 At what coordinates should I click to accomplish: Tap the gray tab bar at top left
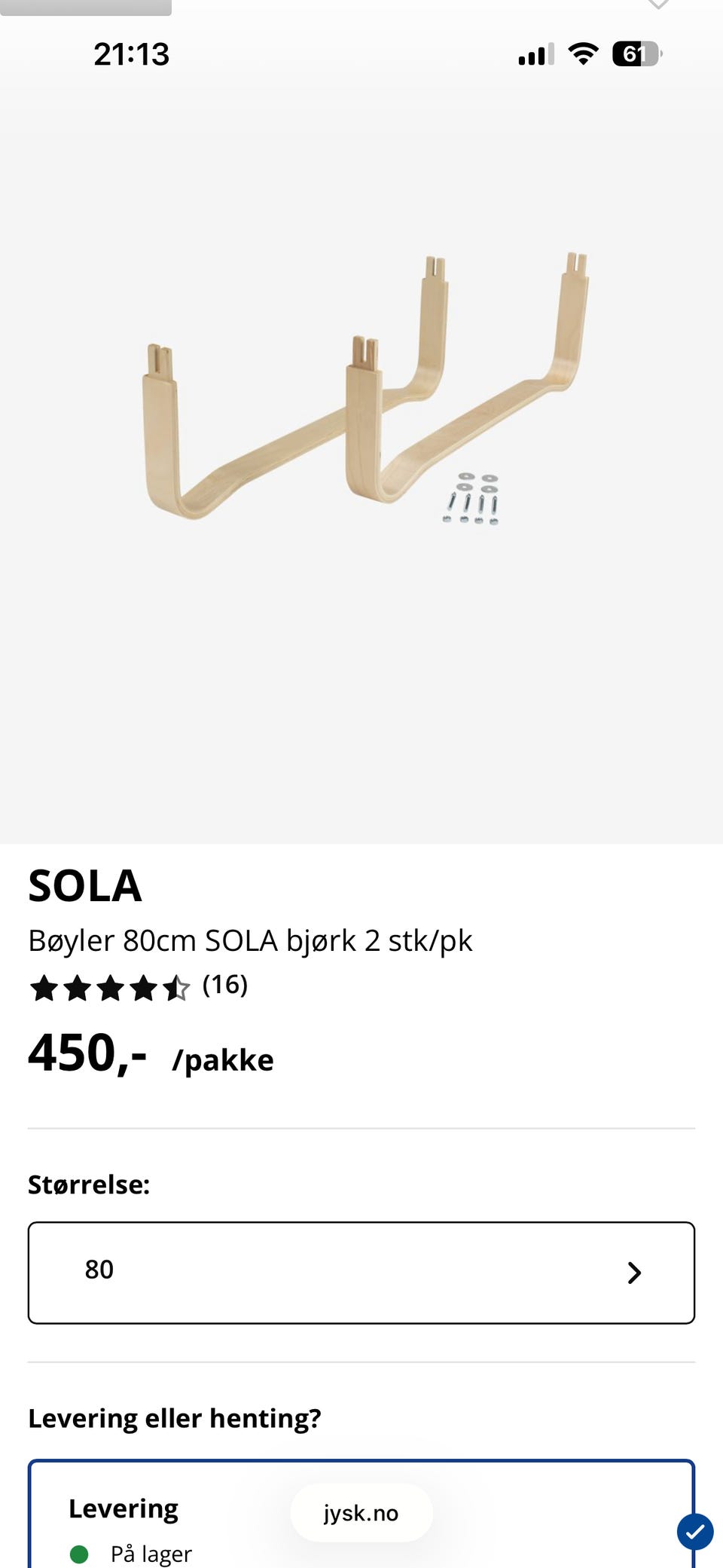(x=86, y=8)
